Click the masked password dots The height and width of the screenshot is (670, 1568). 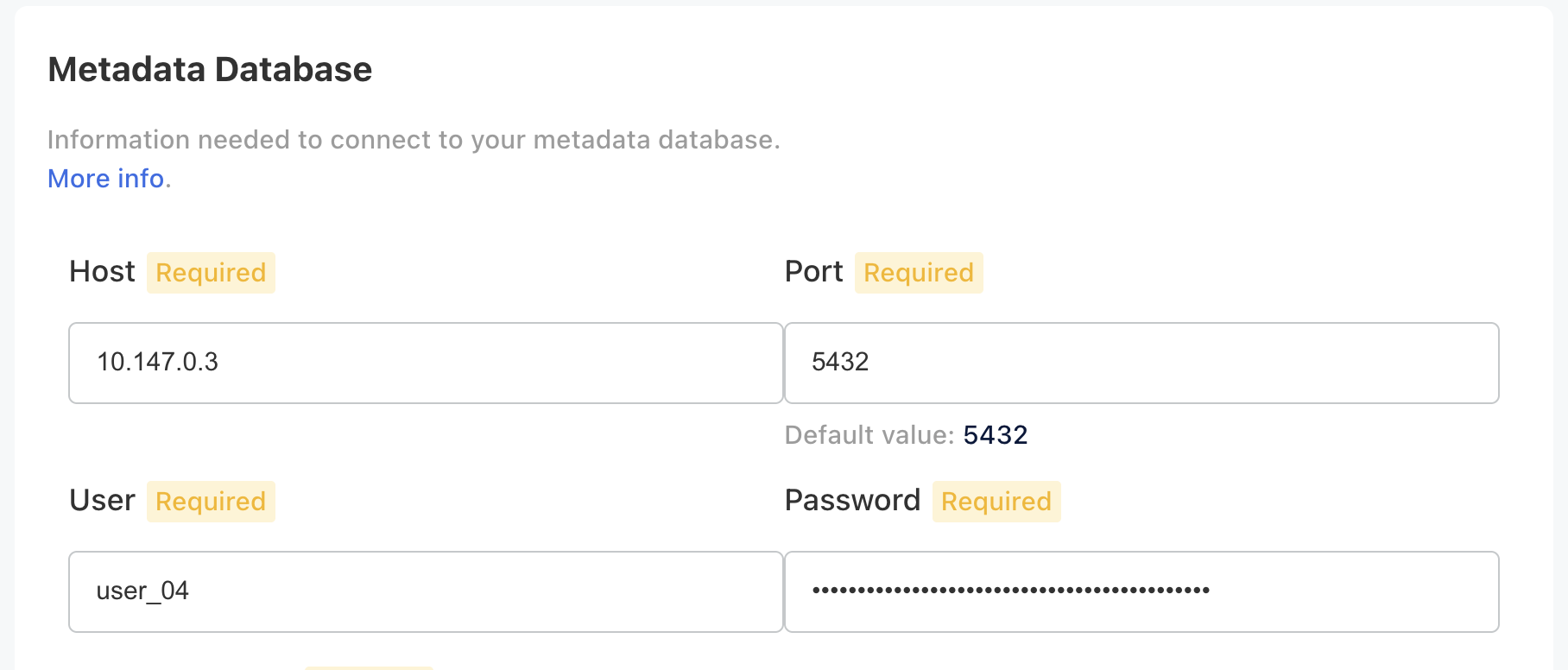pyautogui.click(x=1010, y=591)
